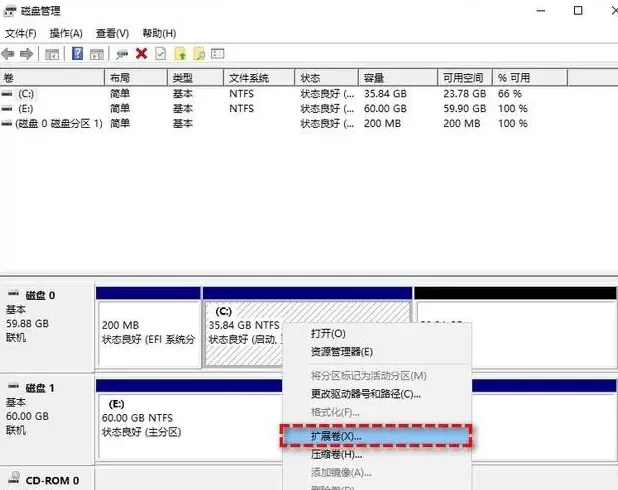Toggle the console tree toolbar icon
This screenshot has width=618, height=490.
coord(52,54)
